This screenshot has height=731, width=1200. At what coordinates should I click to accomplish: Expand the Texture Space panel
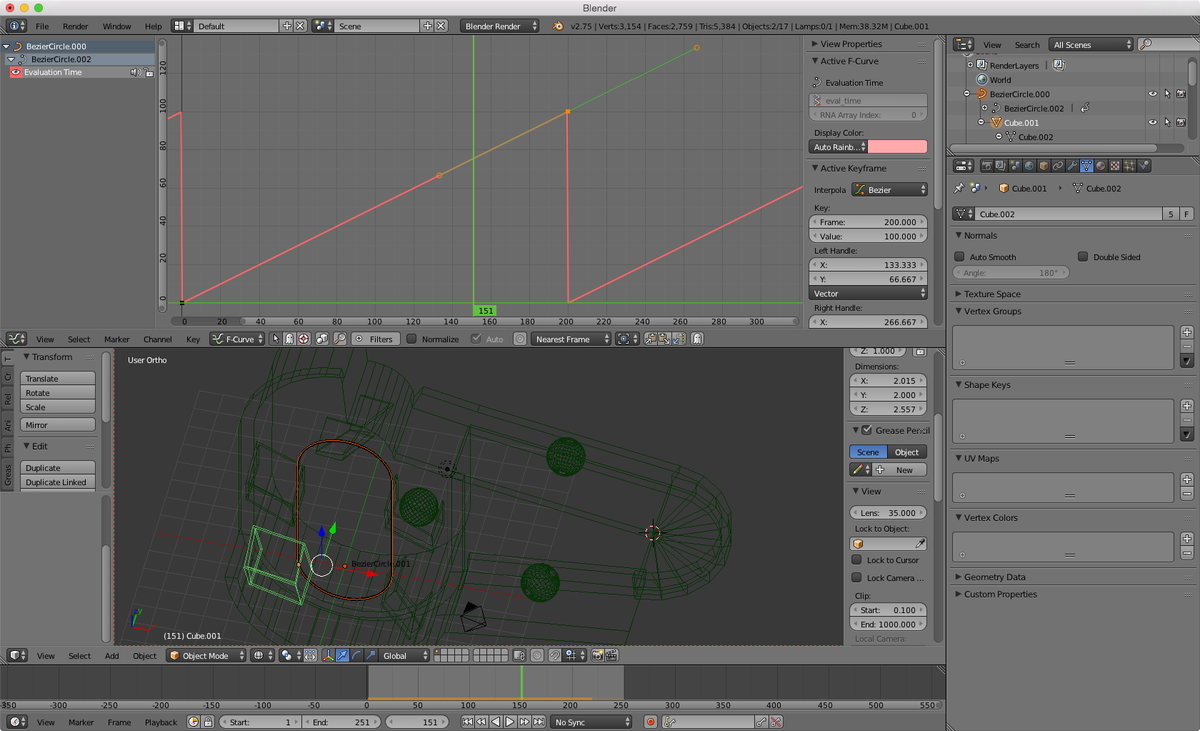[992, 294]
